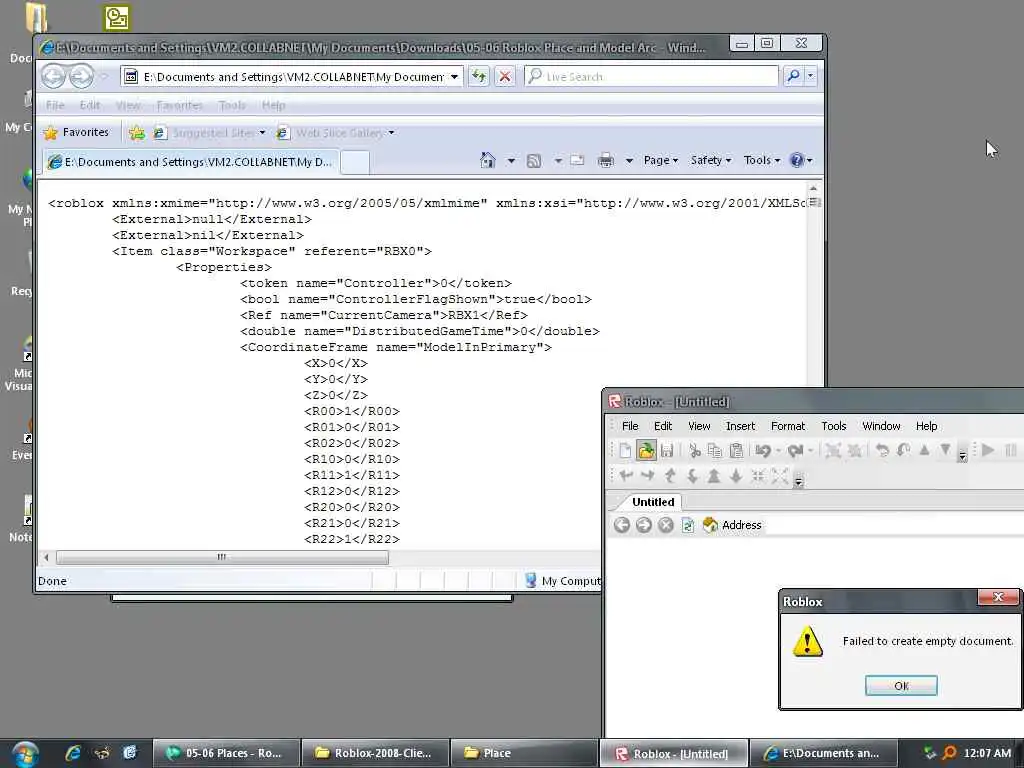
Task: Click the Cut scissors icon in Roblox toolbar
Action: [695, 451]
